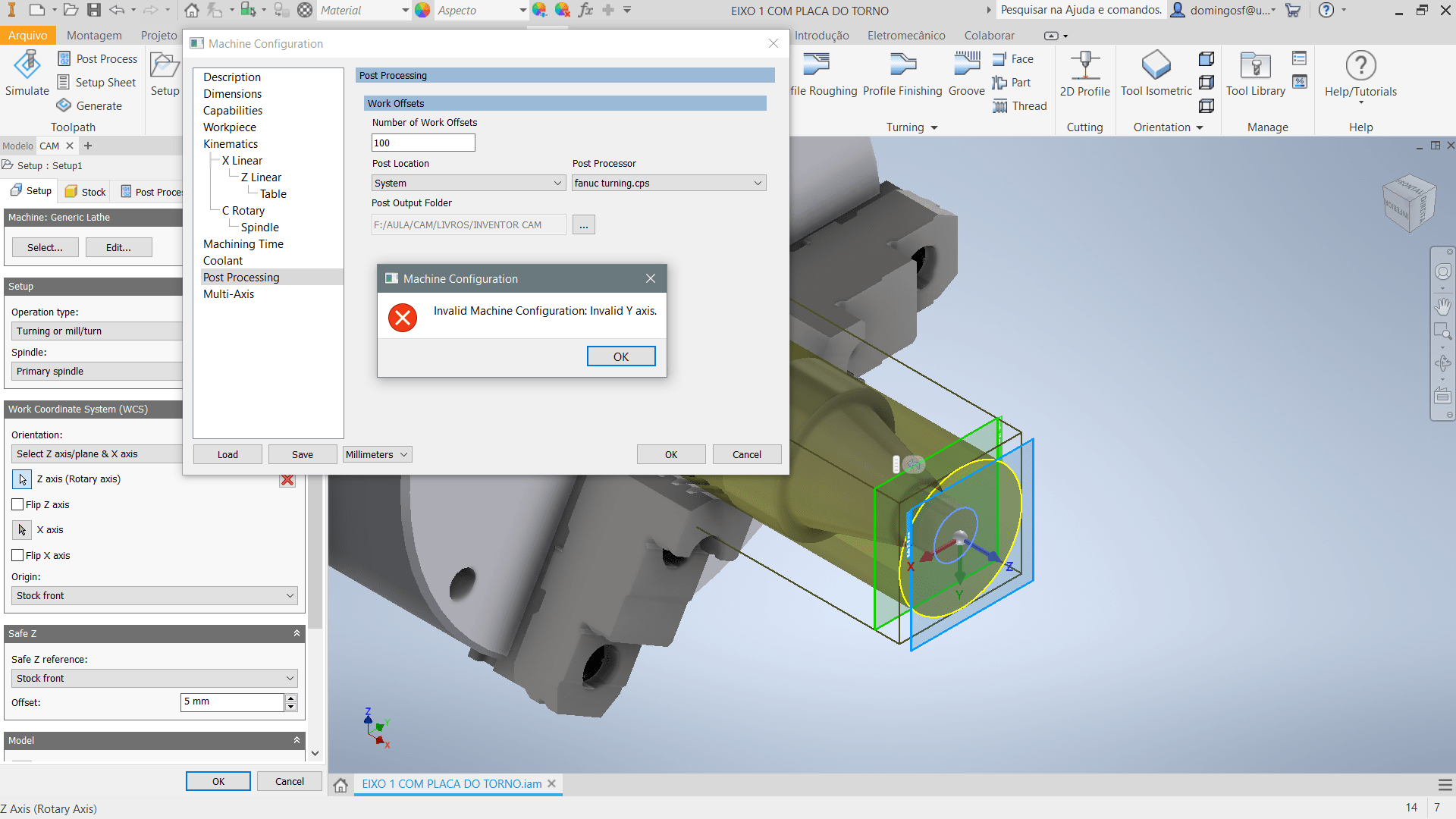Collapse the Safe Z section
The image size is (1456, 819).
click(297, 633)
